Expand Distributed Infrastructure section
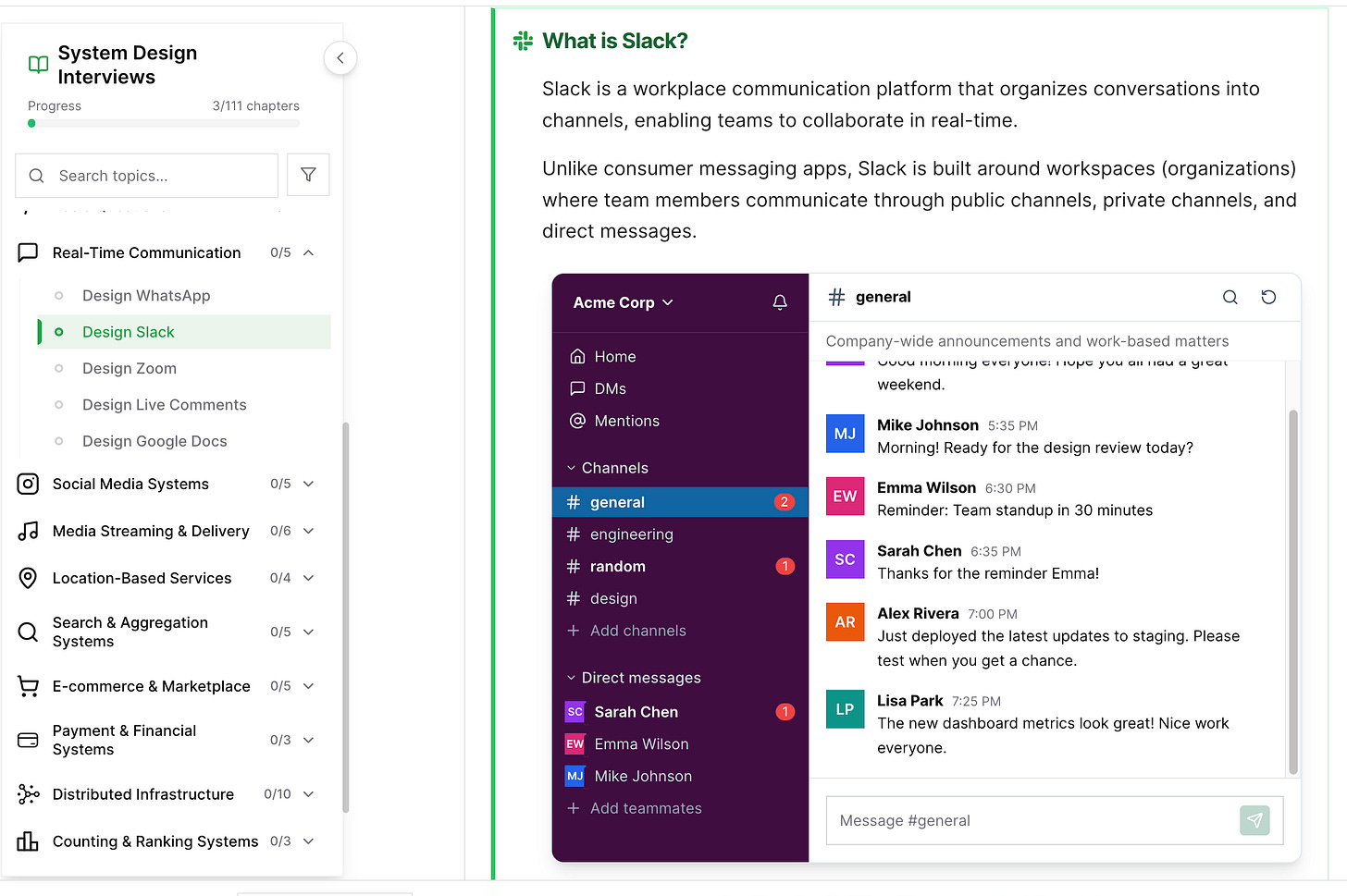Viewport: 1347px width, 896px height. pos(309,794)
